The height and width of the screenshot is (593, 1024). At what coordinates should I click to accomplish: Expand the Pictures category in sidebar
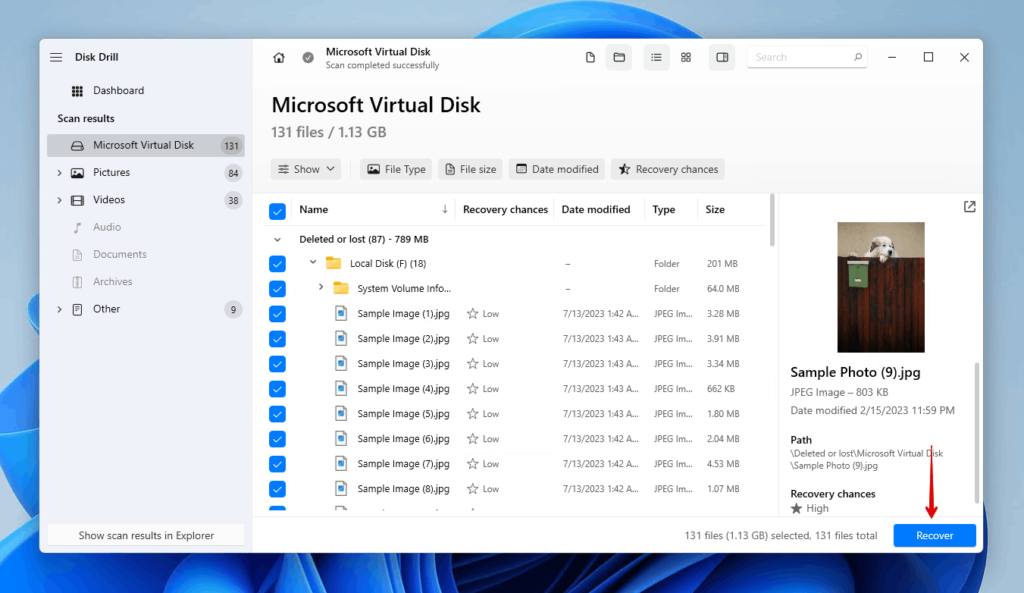click(59, 172)
